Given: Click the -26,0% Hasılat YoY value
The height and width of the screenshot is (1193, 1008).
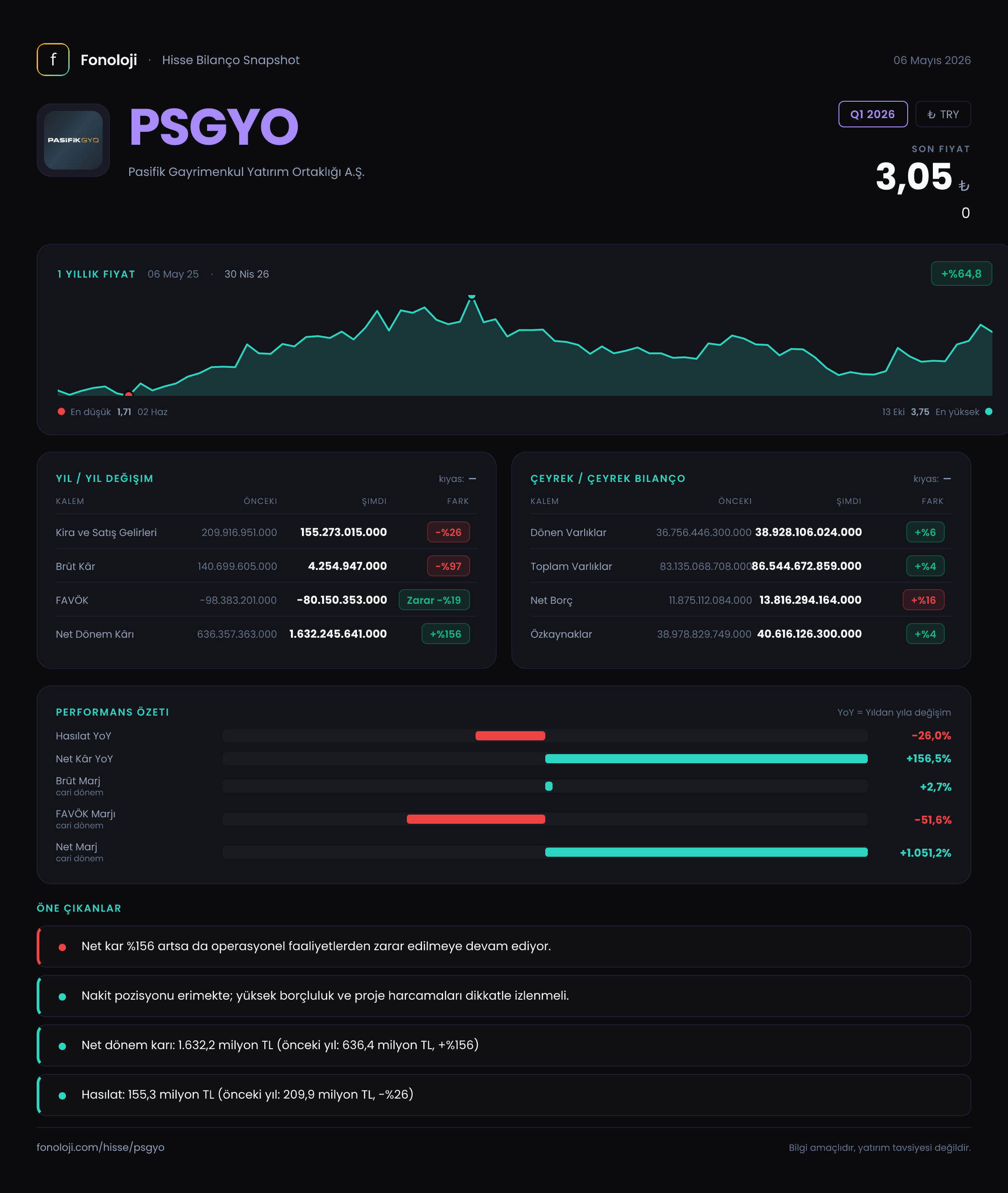Looking at the screenshot, I should tap(931, 736).
